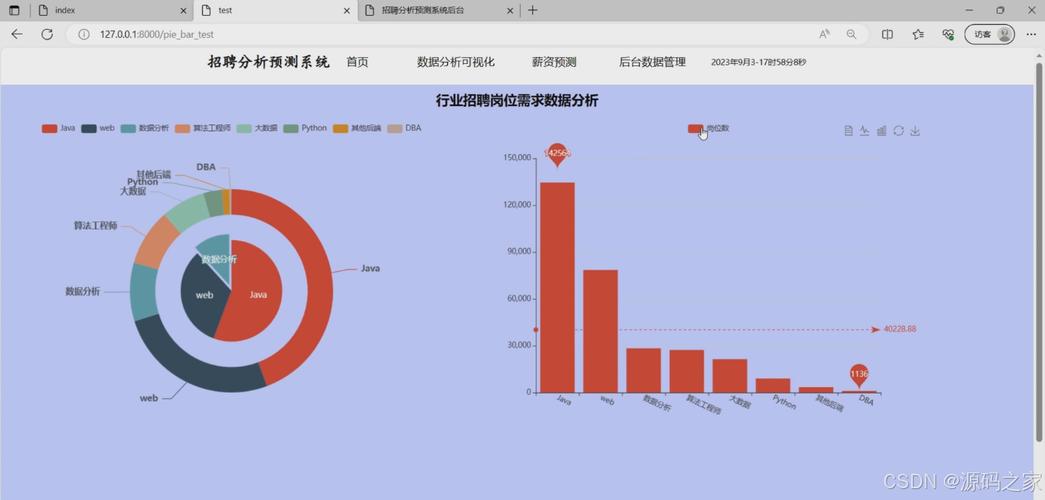Open the 后台数据管理 link

click(652, 62)
